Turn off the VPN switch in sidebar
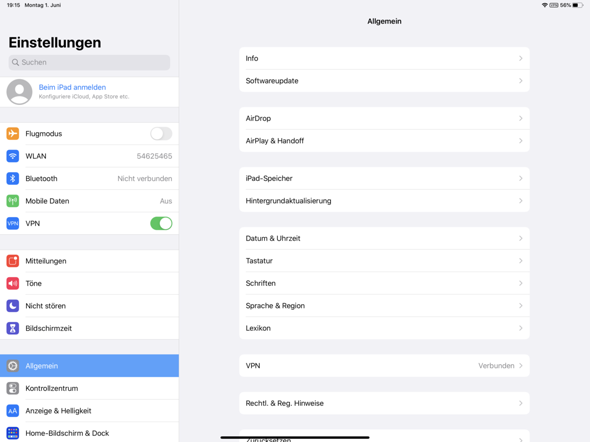This screenshot has width=590, height=442. [x=161, y=223]
